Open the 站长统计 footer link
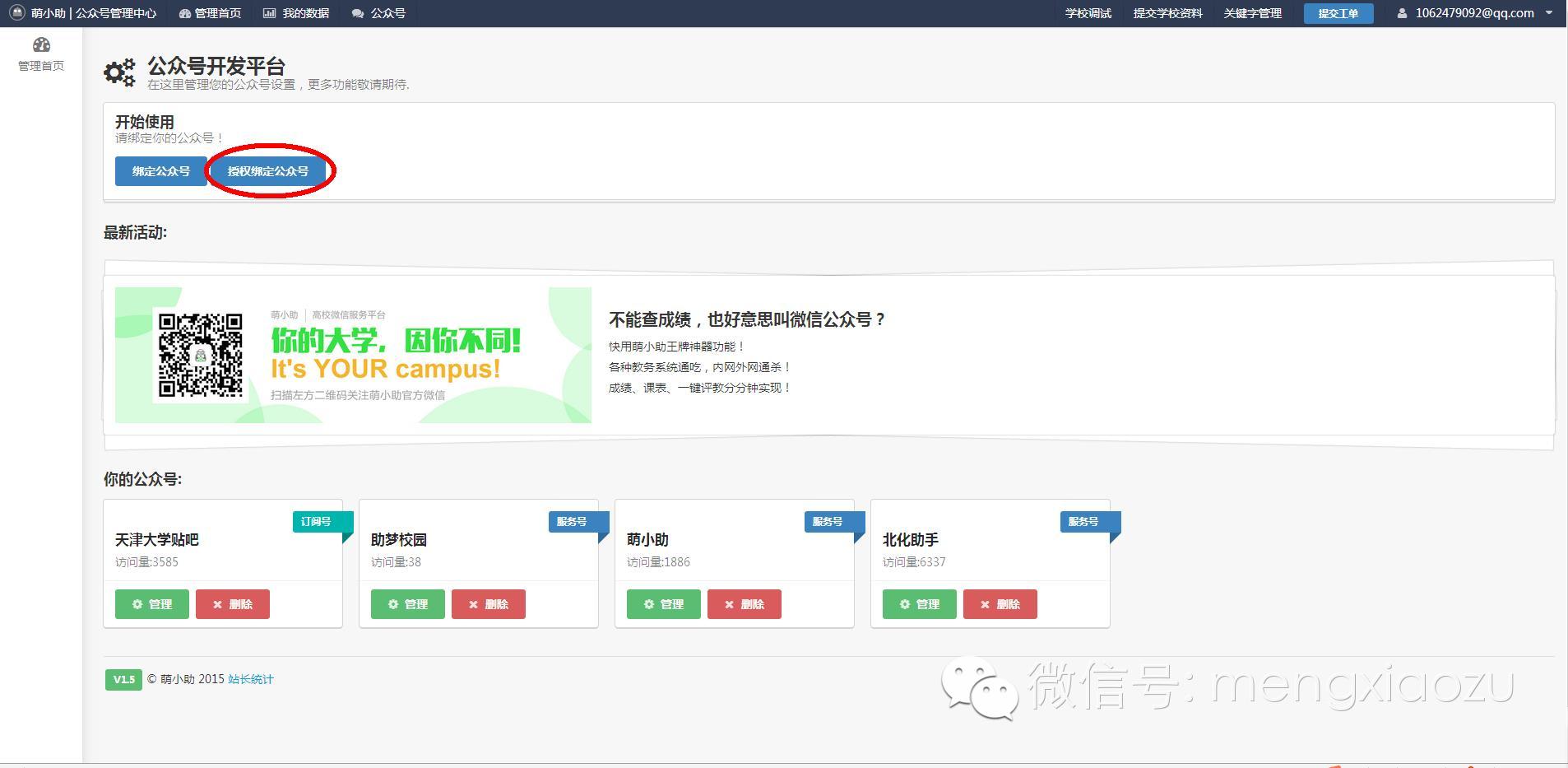 pyautogui.click(x=251, y=679)
